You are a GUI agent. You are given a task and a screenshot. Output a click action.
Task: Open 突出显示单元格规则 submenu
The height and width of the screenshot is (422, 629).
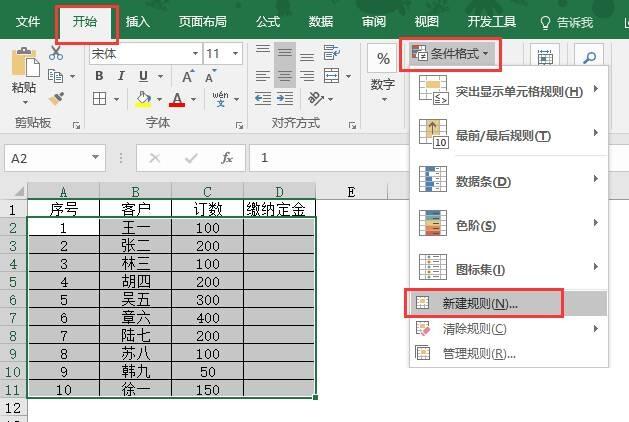coord(508,91)
